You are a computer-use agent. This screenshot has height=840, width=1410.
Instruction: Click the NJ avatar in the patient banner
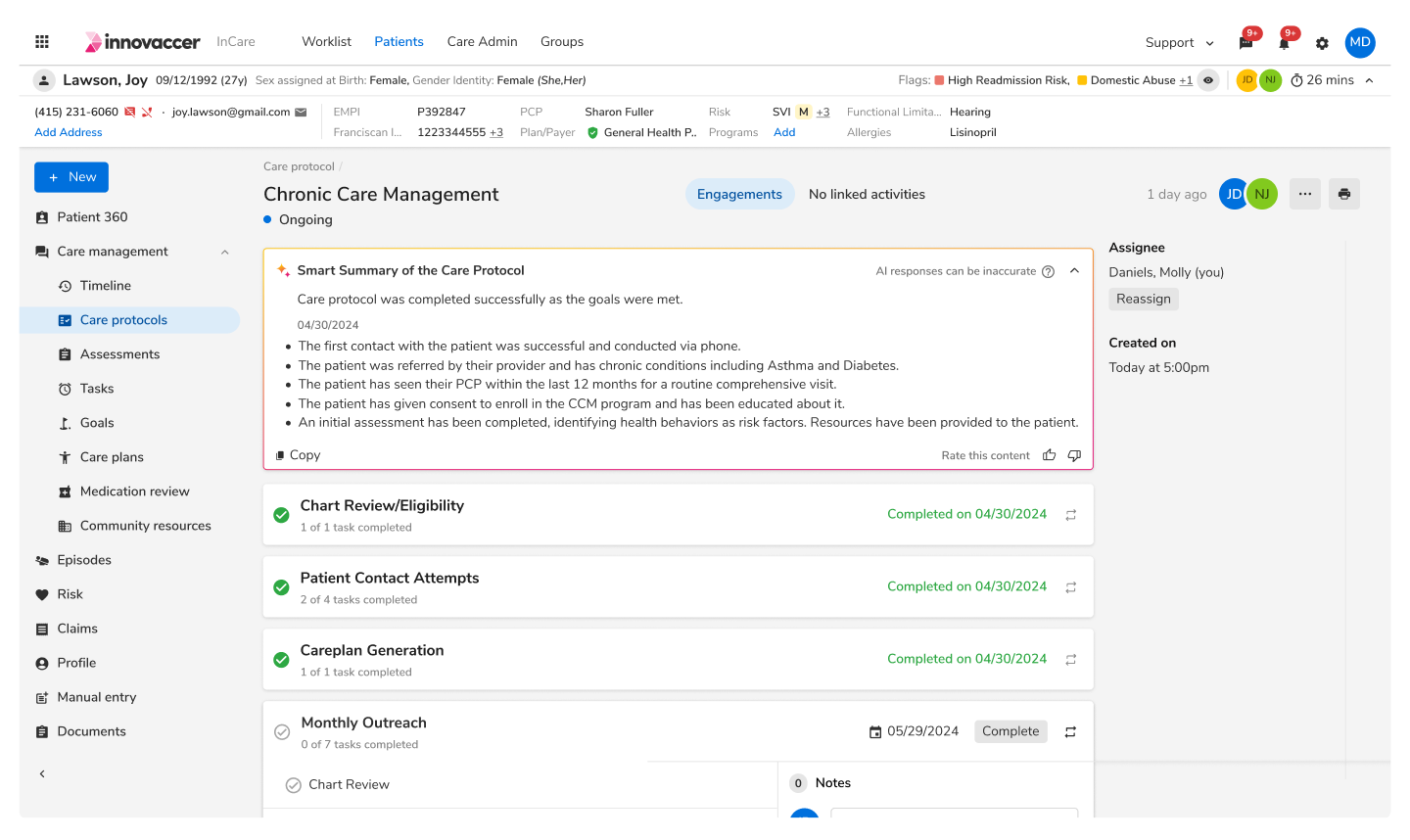coord(1270,80)
